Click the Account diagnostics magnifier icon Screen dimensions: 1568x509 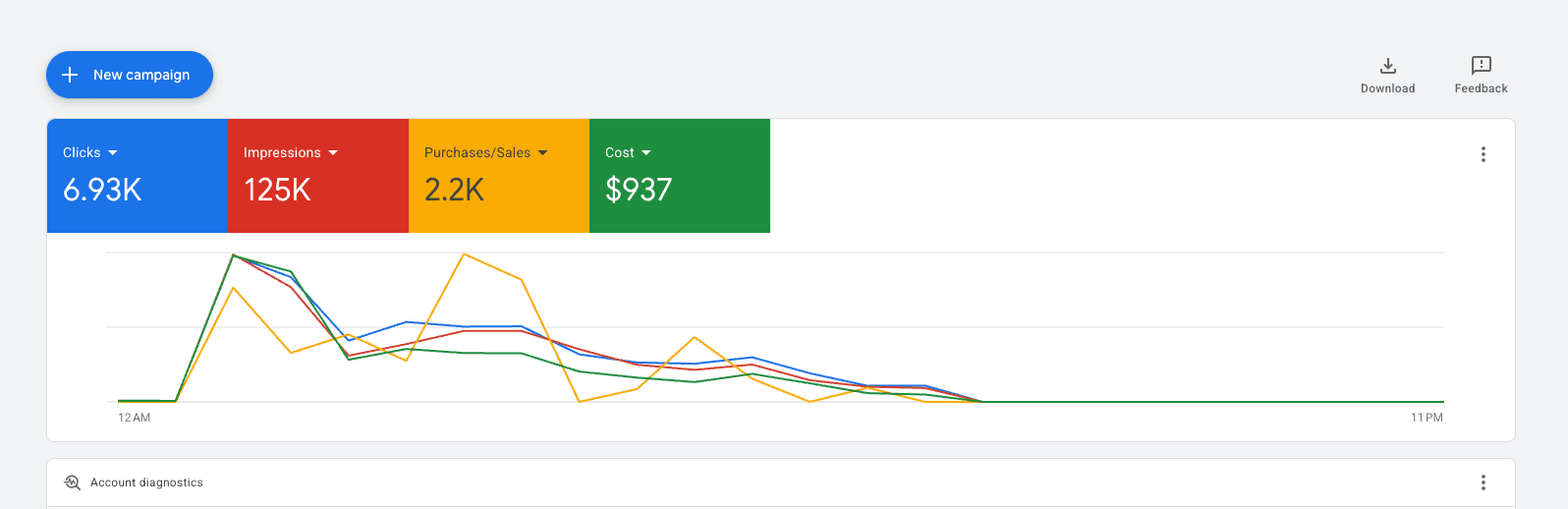click(72, 482)
